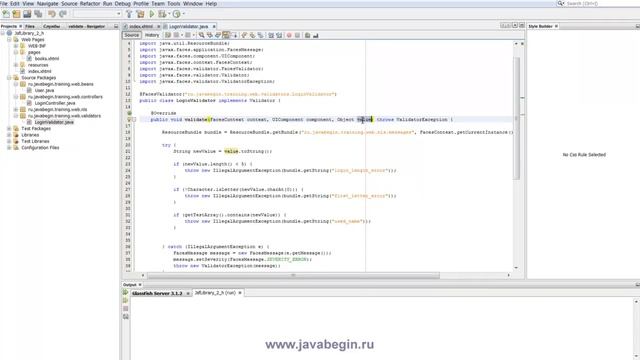The width and height of the screenshot is (640, 360).
Task: Open the Help menu
Action: click(x=211, y=4)
